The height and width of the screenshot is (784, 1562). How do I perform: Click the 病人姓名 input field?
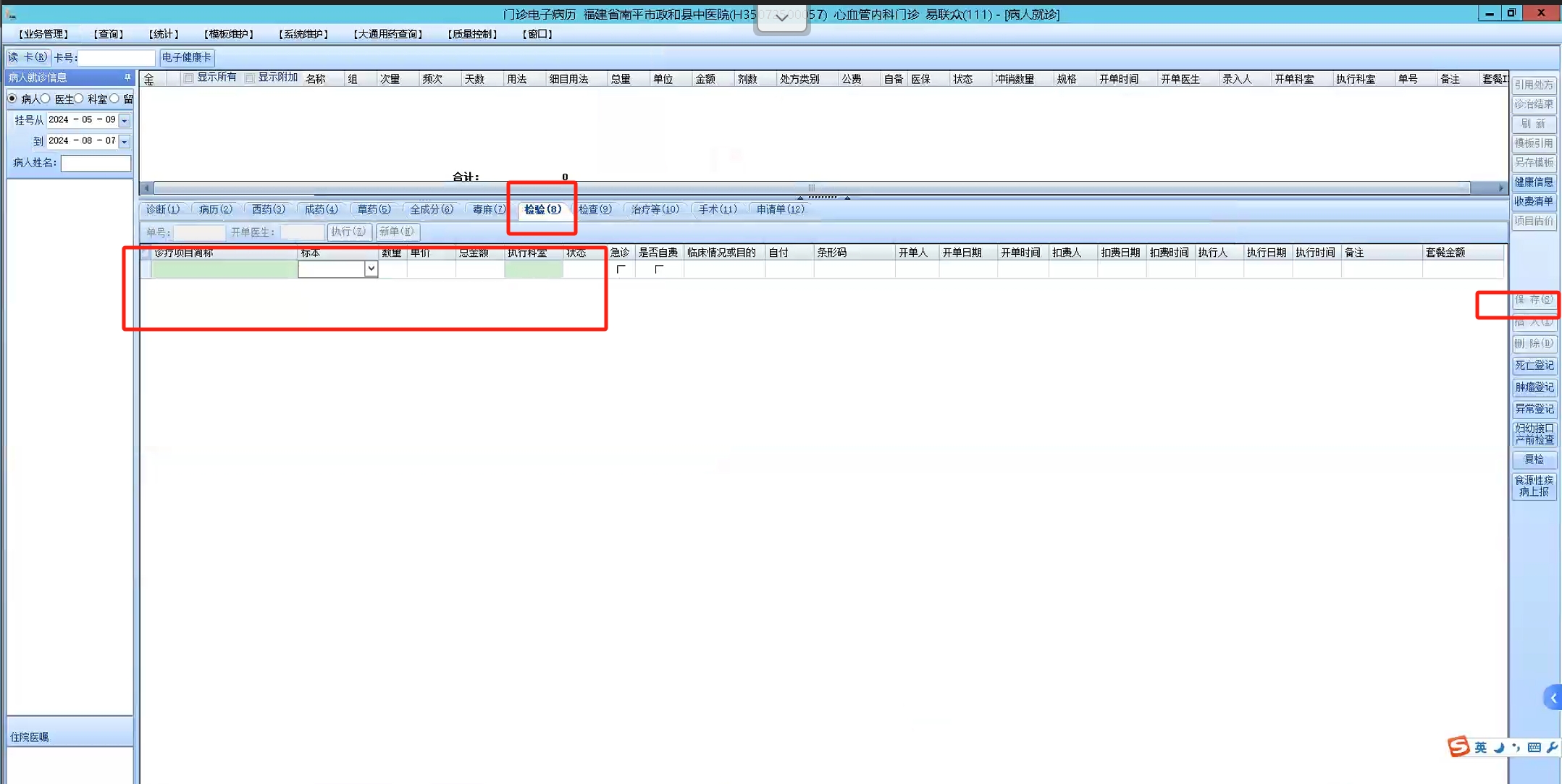(x=96, y=163)
